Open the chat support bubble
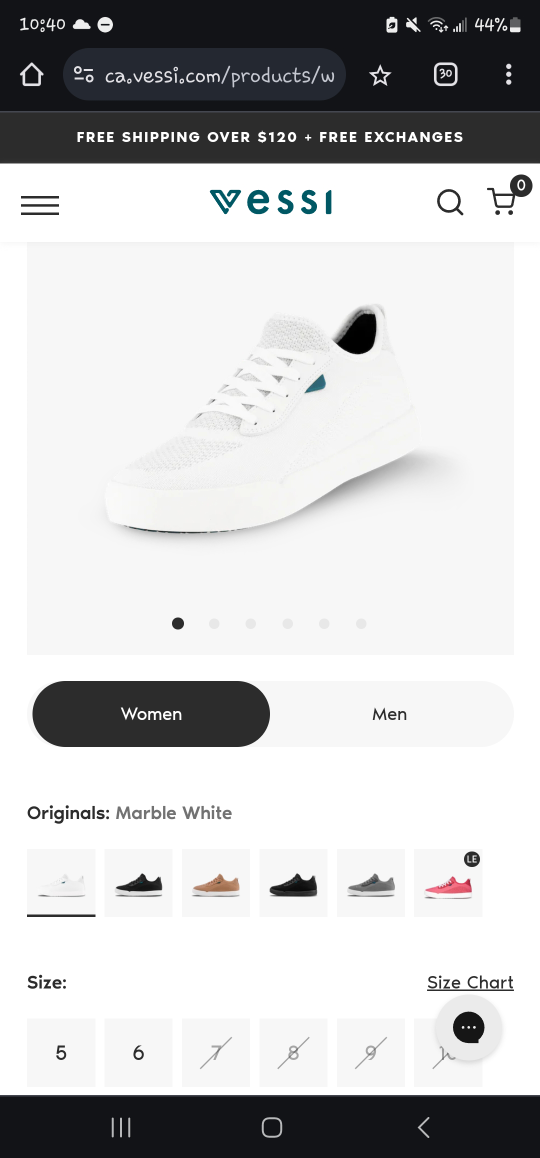The width and height of the screenshot is (540, 1158). click(x=468, y=1027)
